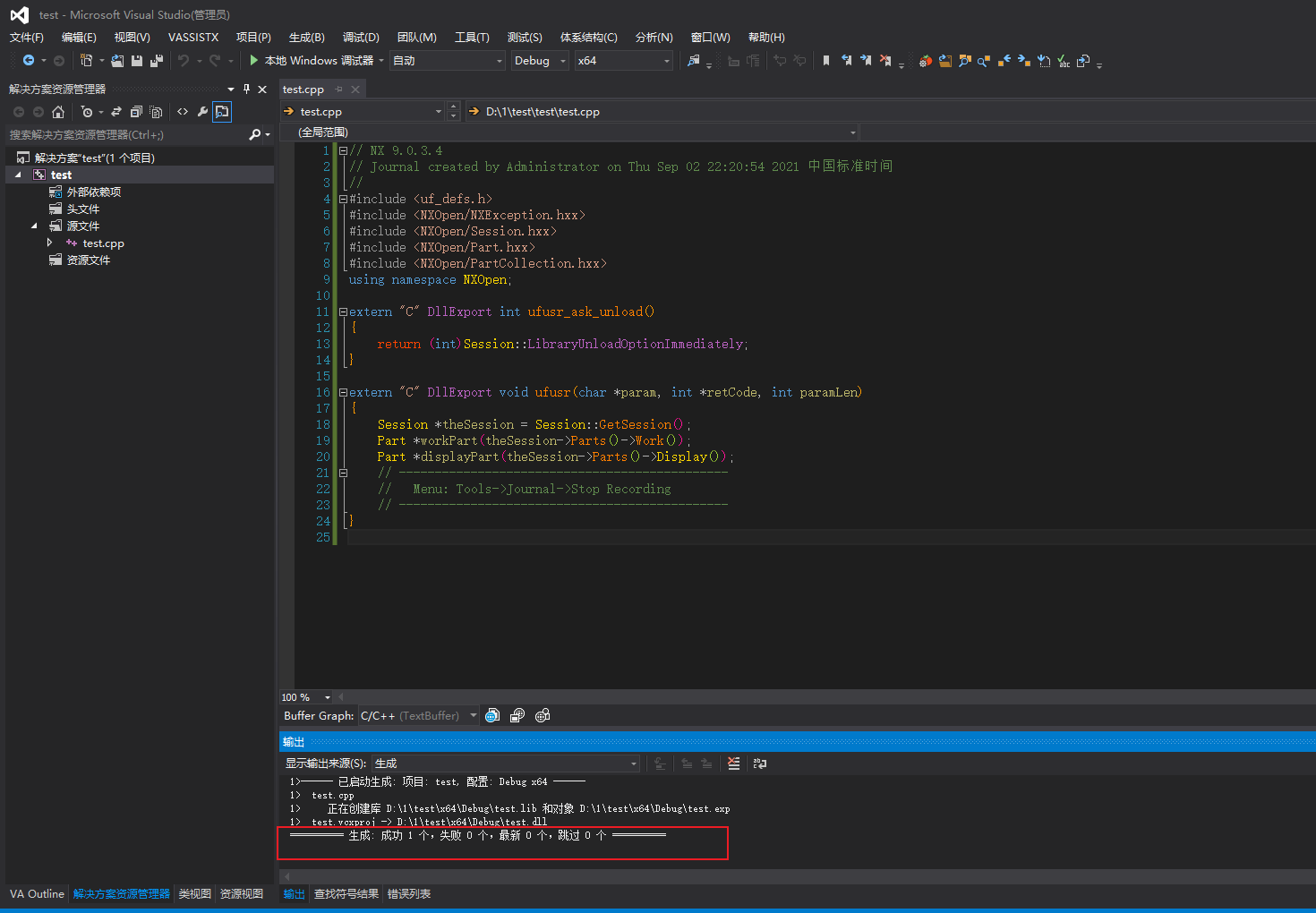Image resolution: width=1316 pixels, height=913 pixels.
Task: Open the VASSISTX menu
Action: click(x=193, y=37)
